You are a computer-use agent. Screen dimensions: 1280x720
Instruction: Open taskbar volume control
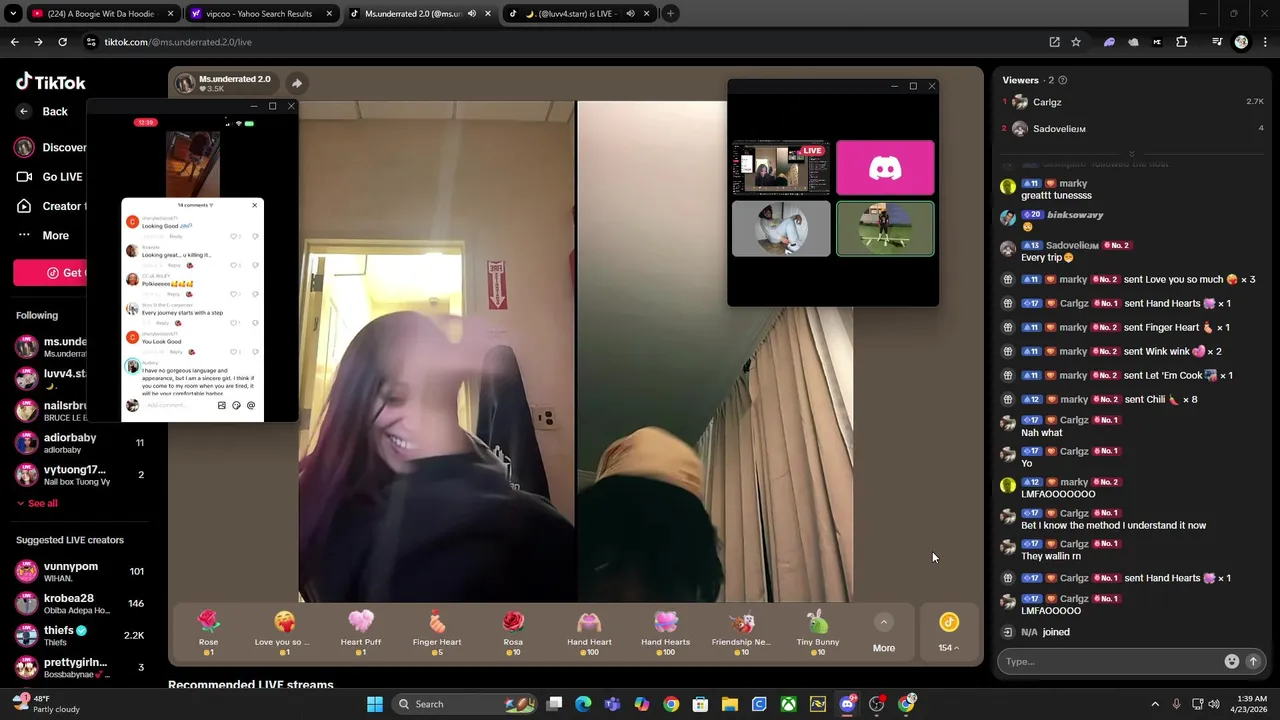pyautogui.click(x=1214, y=704)
